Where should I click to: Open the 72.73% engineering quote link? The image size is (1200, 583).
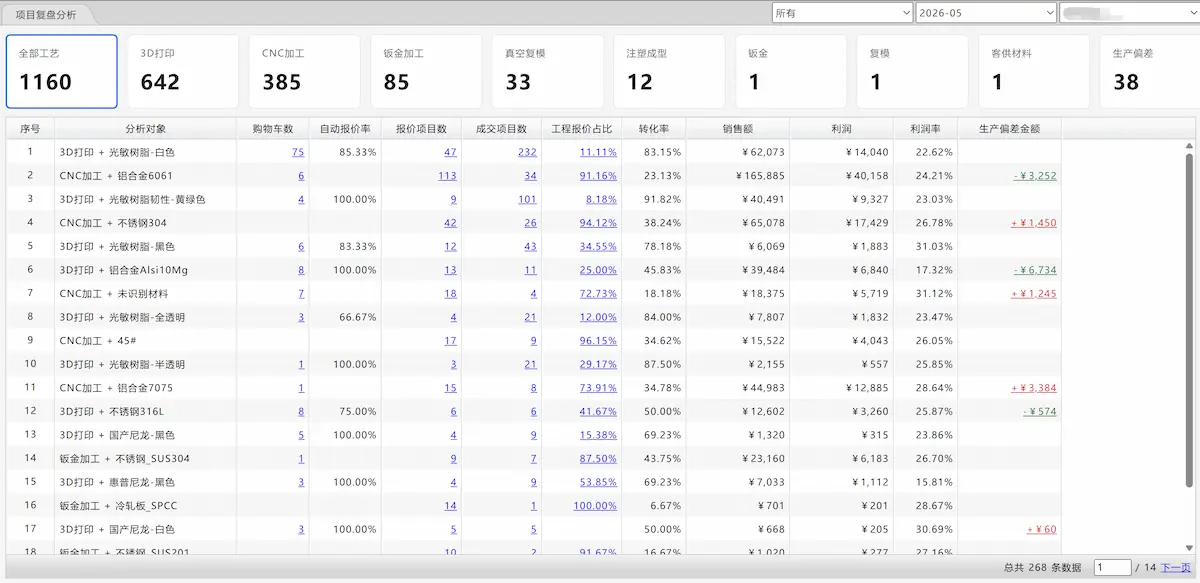coord(598,294)
